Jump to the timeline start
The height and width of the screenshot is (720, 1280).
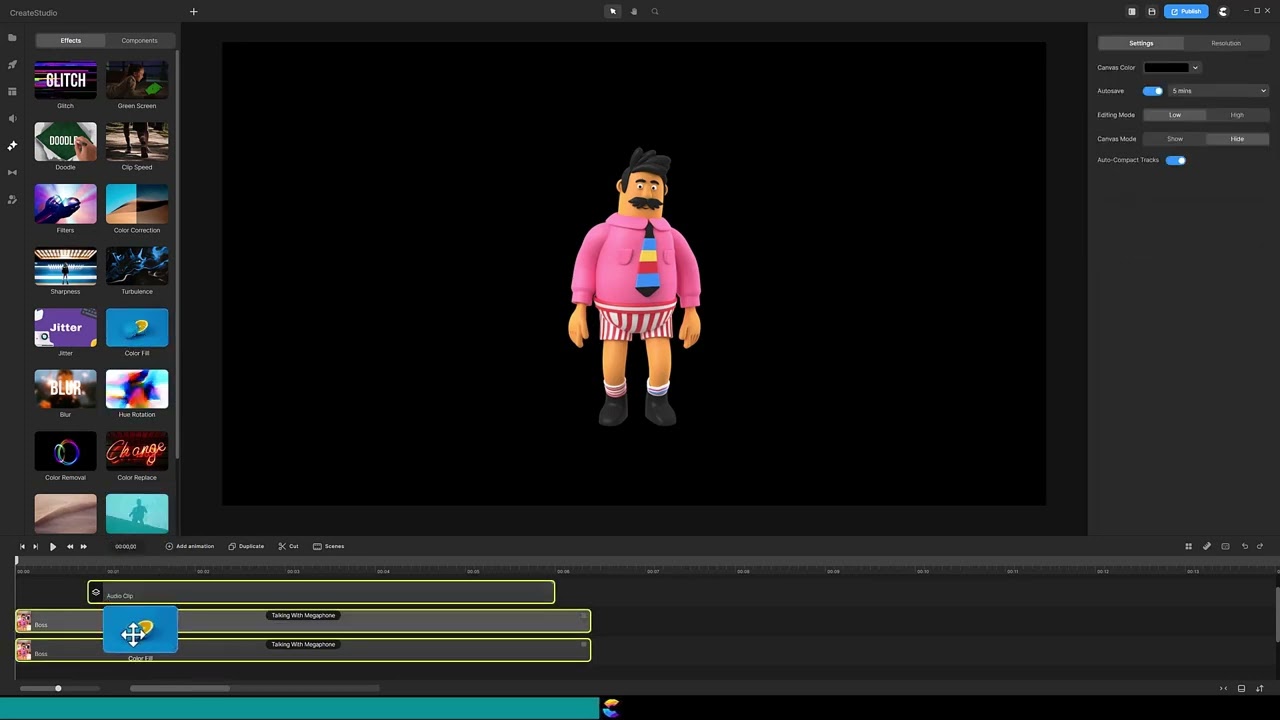[22, 546]
